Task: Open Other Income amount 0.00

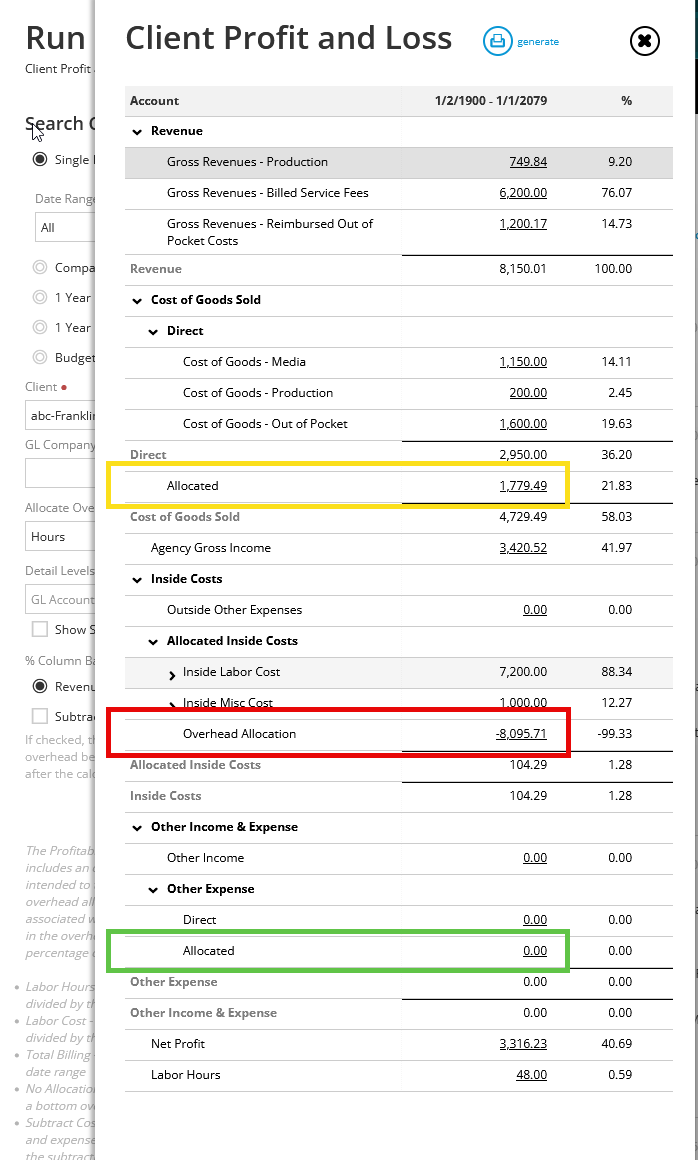Action: 535,858
